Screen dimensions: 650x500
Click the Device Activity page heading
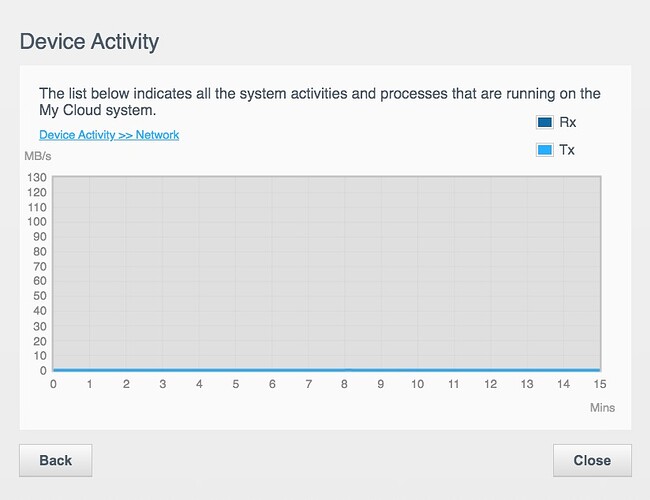coord(89,41)
